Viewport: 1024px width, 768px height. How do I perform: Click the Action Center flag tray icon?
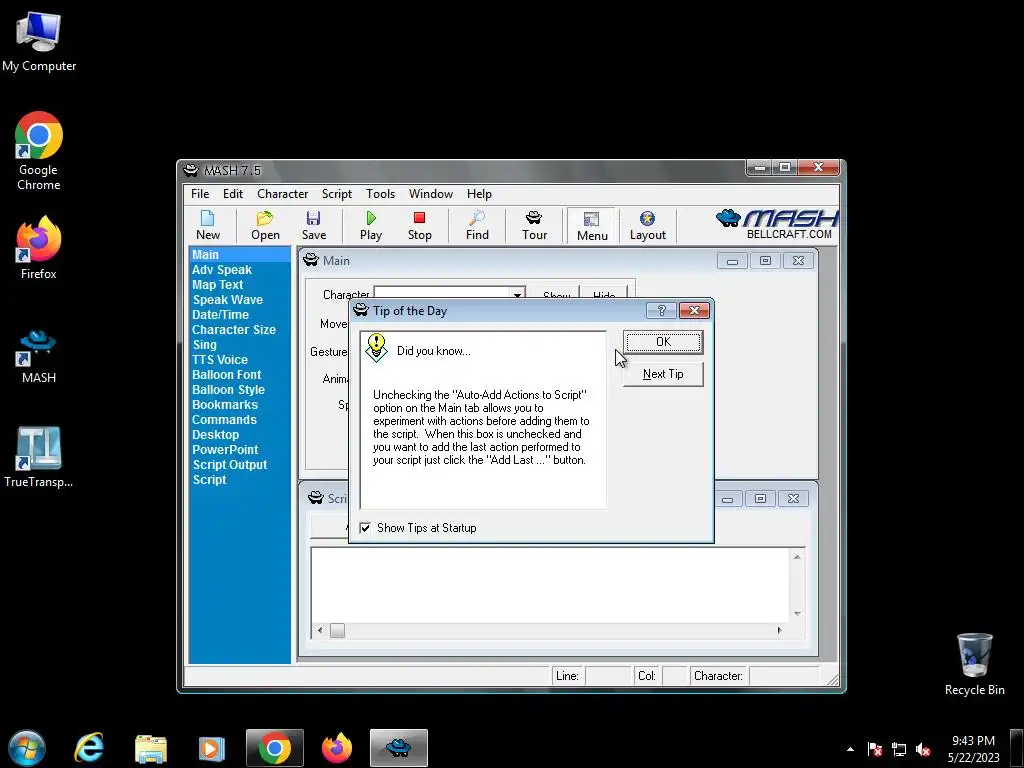[874, 750]
